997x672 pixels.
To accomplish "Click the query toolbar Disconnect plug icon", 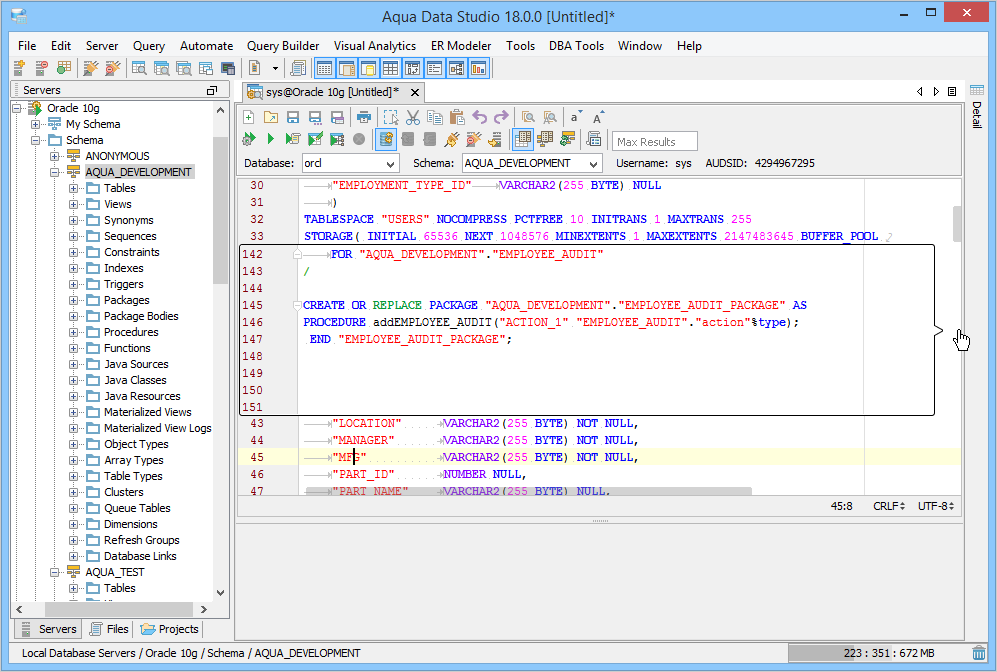I will tap(474, 139).
